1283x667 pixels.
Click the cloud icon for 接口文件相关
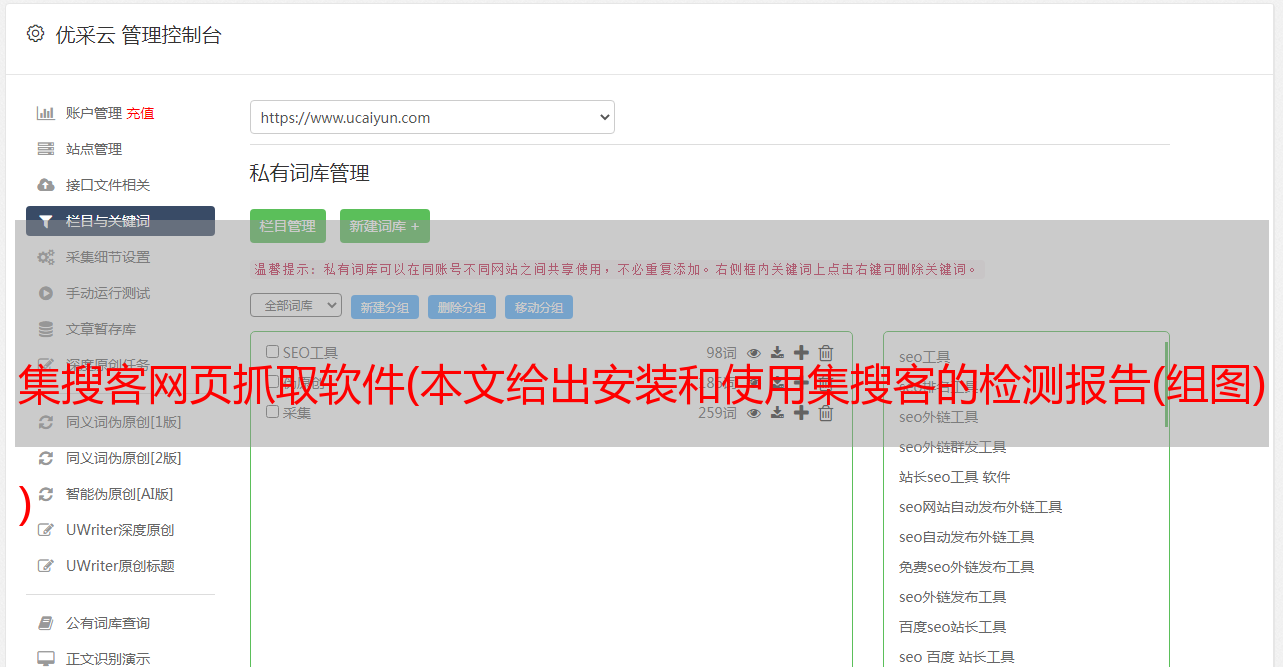pyautogui.click(x=46, y=185)
